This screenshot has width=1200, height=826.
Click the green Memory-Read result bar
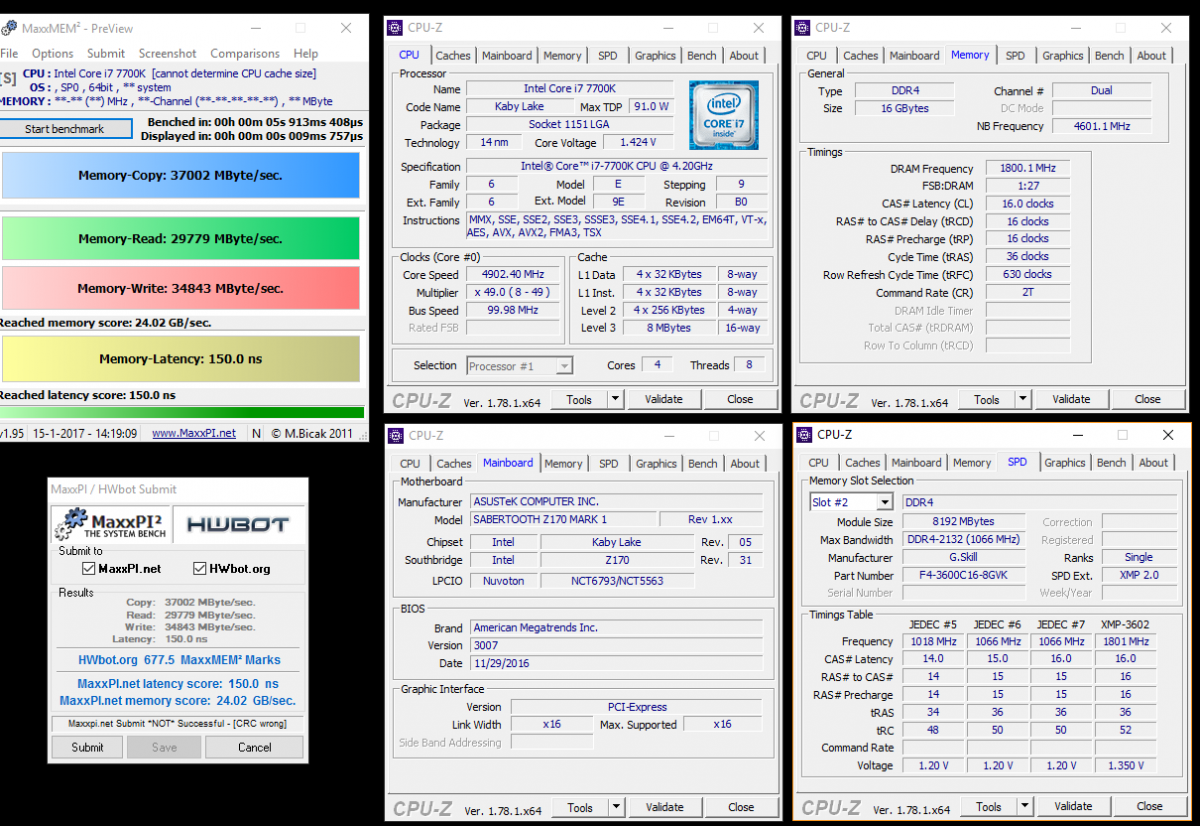point(180,239)
